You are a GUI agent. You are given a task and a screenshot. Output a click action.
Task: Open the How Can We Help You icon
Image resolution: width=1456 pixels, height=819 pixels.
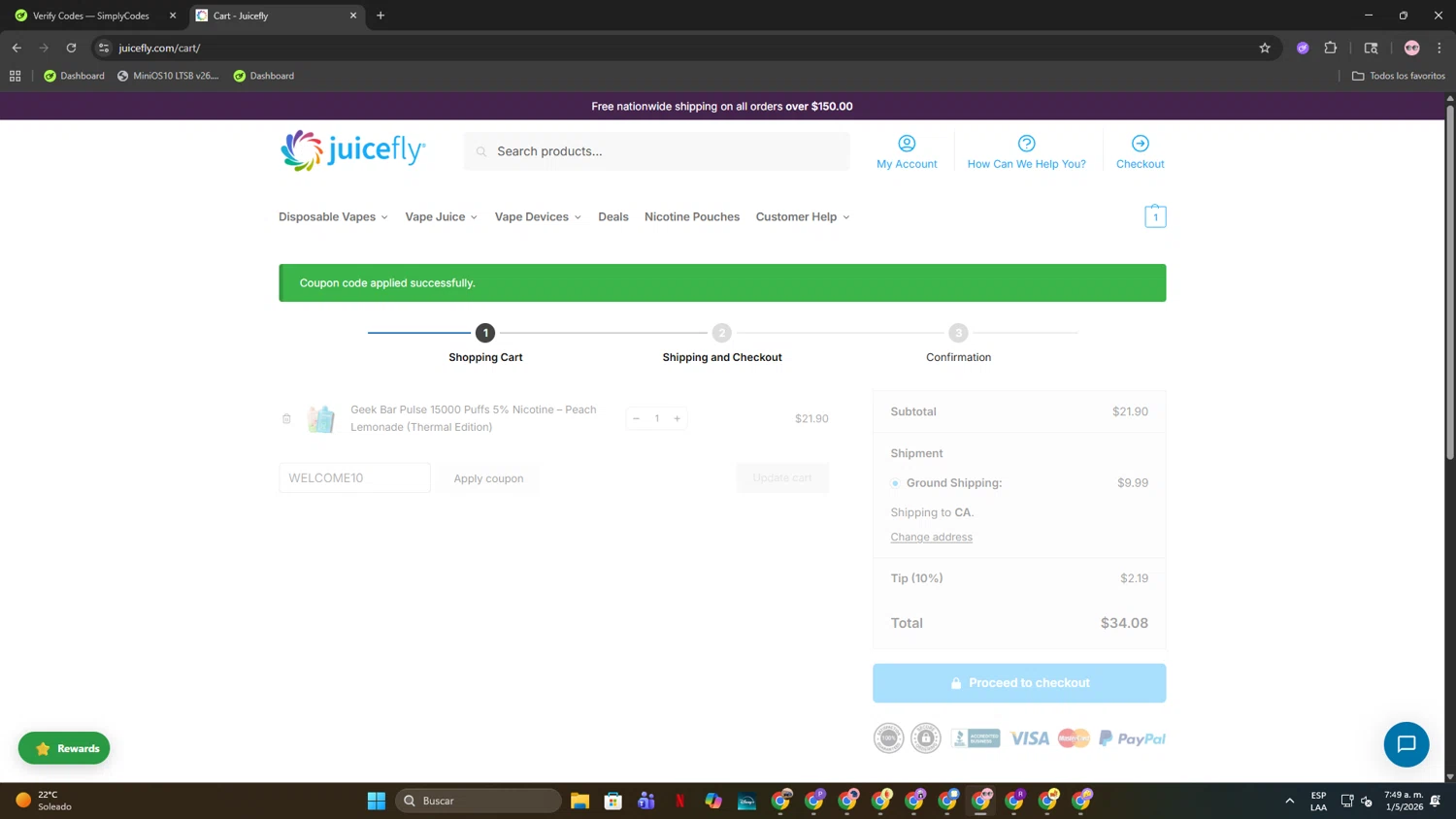[1026, 144]
